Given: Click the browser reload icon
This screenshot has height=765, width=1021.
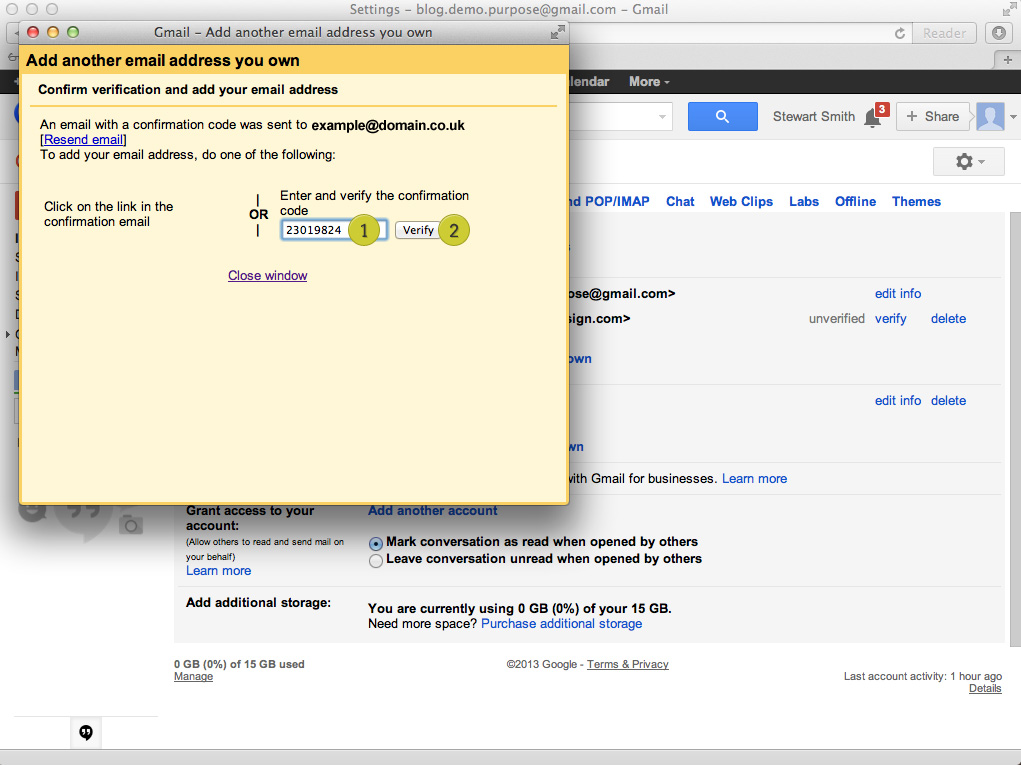Looking at the screenshot, I should coord(900,33).
